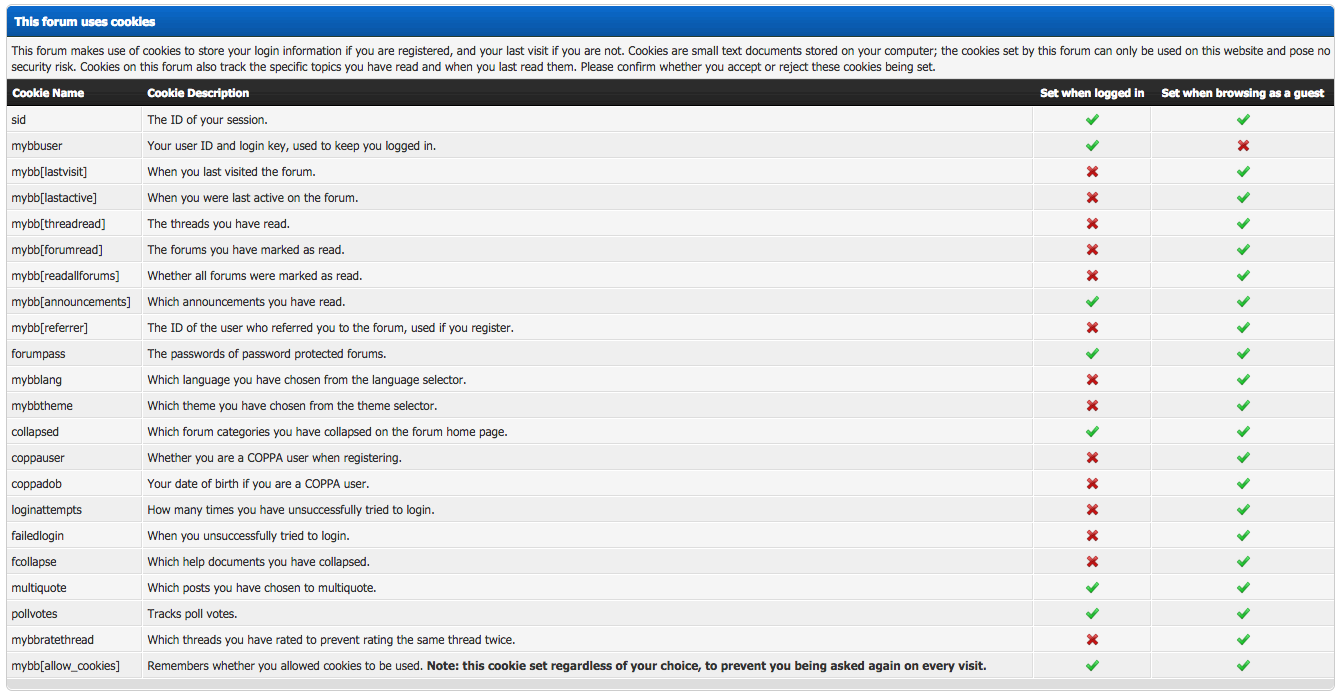
Task: Click the Cookie Description column header
Action: pos(198,93)
